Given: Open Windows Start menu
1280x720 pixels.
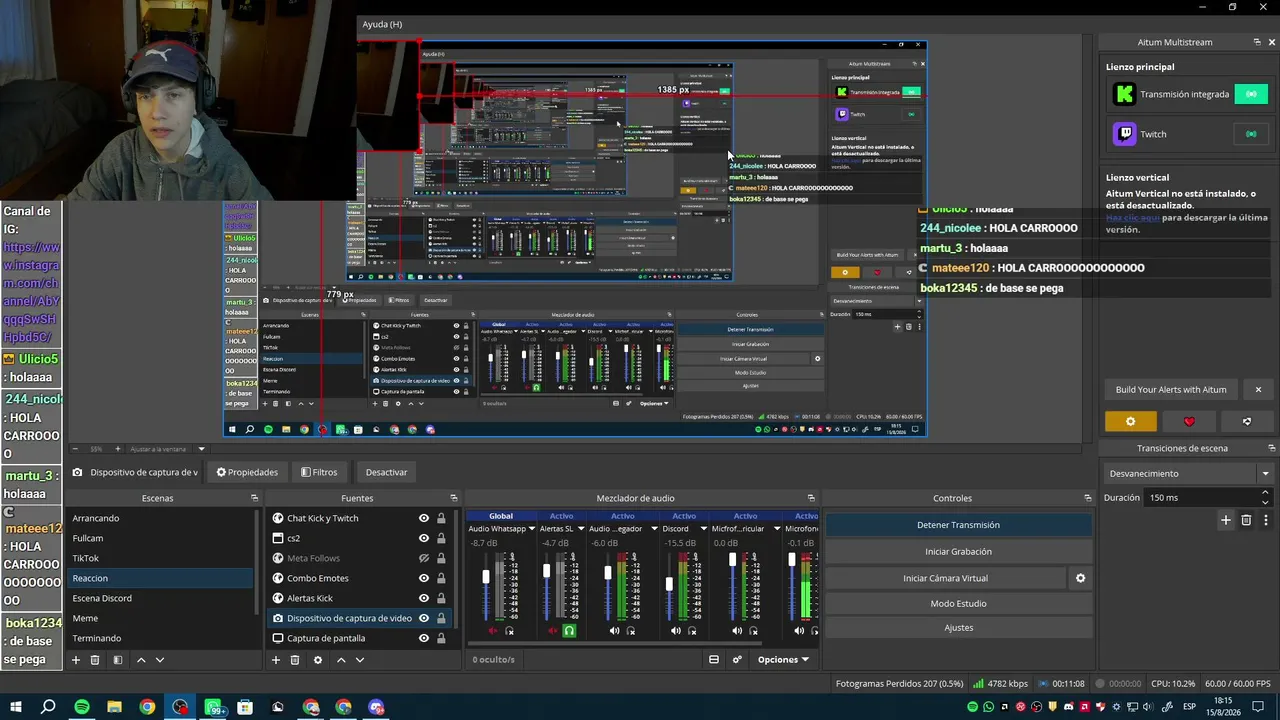Looking at the screenshot, I should 15,707.
